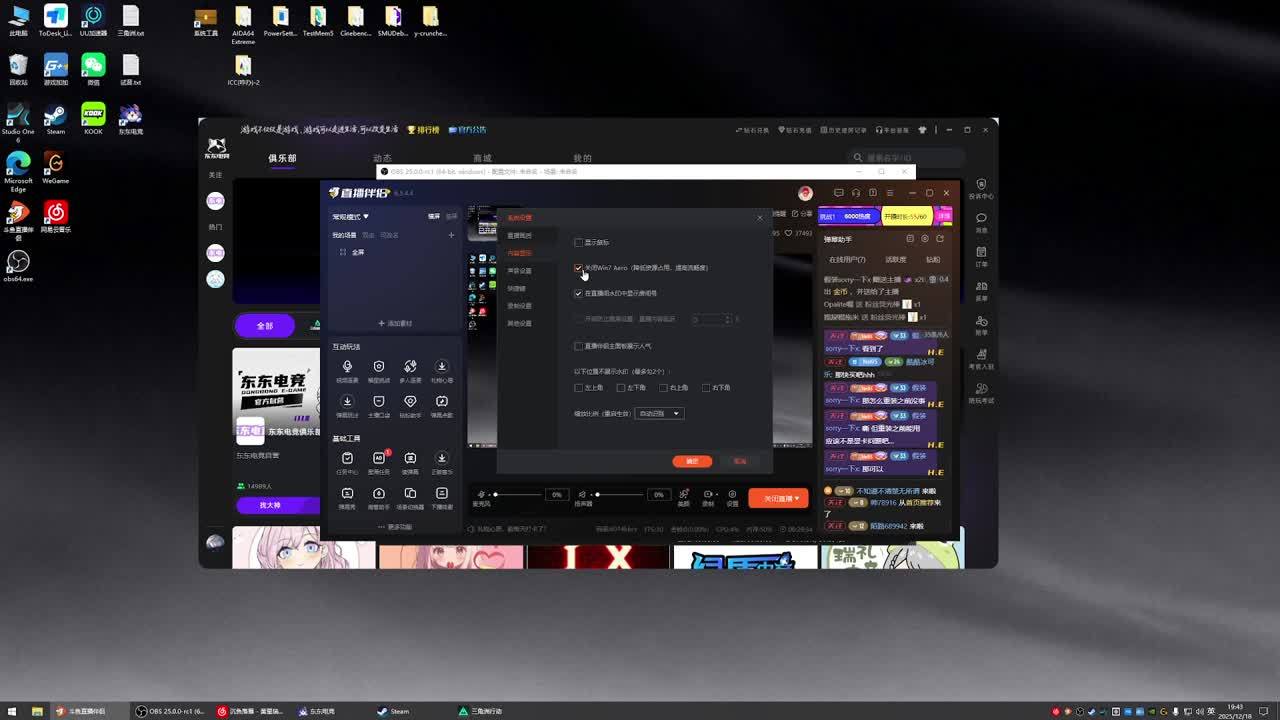Open the 关闭直播 button dropdown arrow
The width and height of the screenshot is (1280, 720).
coord(797,498)
